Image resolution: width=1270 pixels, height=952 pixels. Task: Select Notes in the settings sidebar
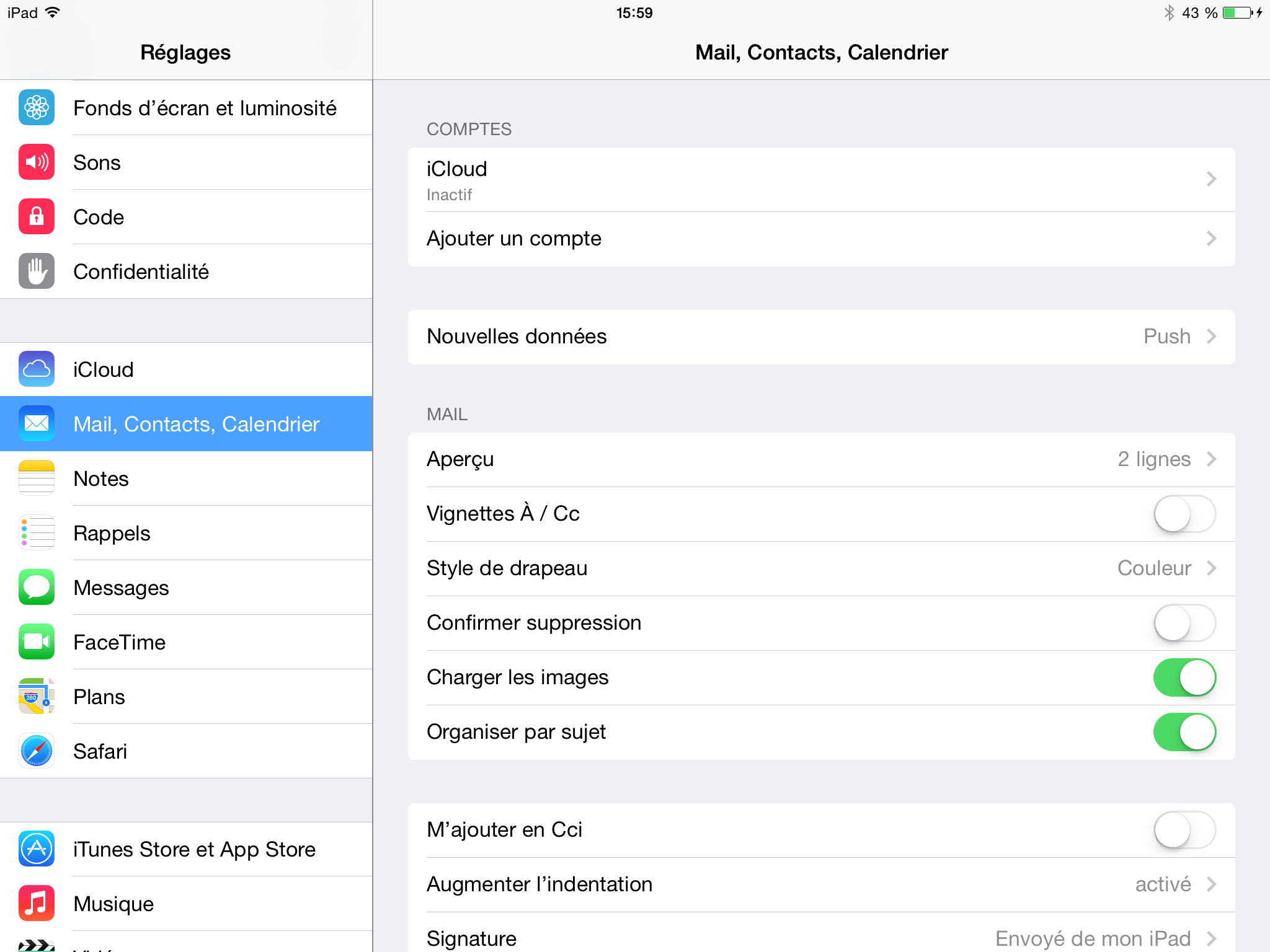pyautogui.click(x=186, y=478)
